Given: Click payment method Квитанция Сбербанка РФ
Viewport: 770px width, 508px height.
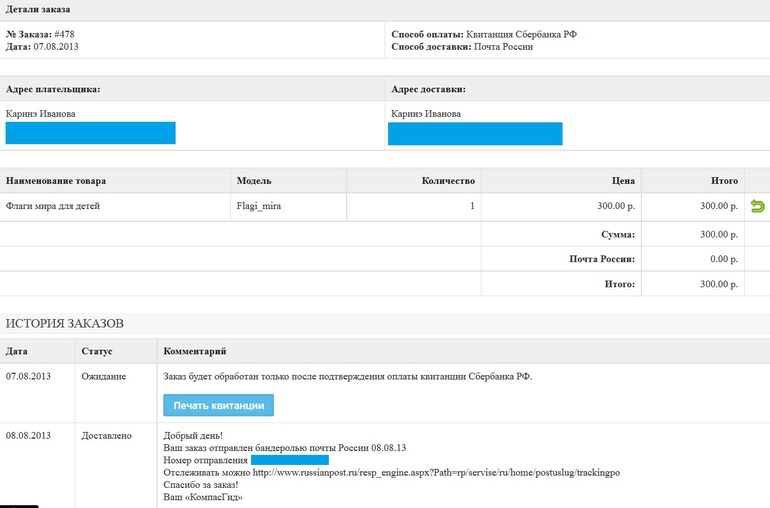Looking at the screenshot, I should point(521,34).
